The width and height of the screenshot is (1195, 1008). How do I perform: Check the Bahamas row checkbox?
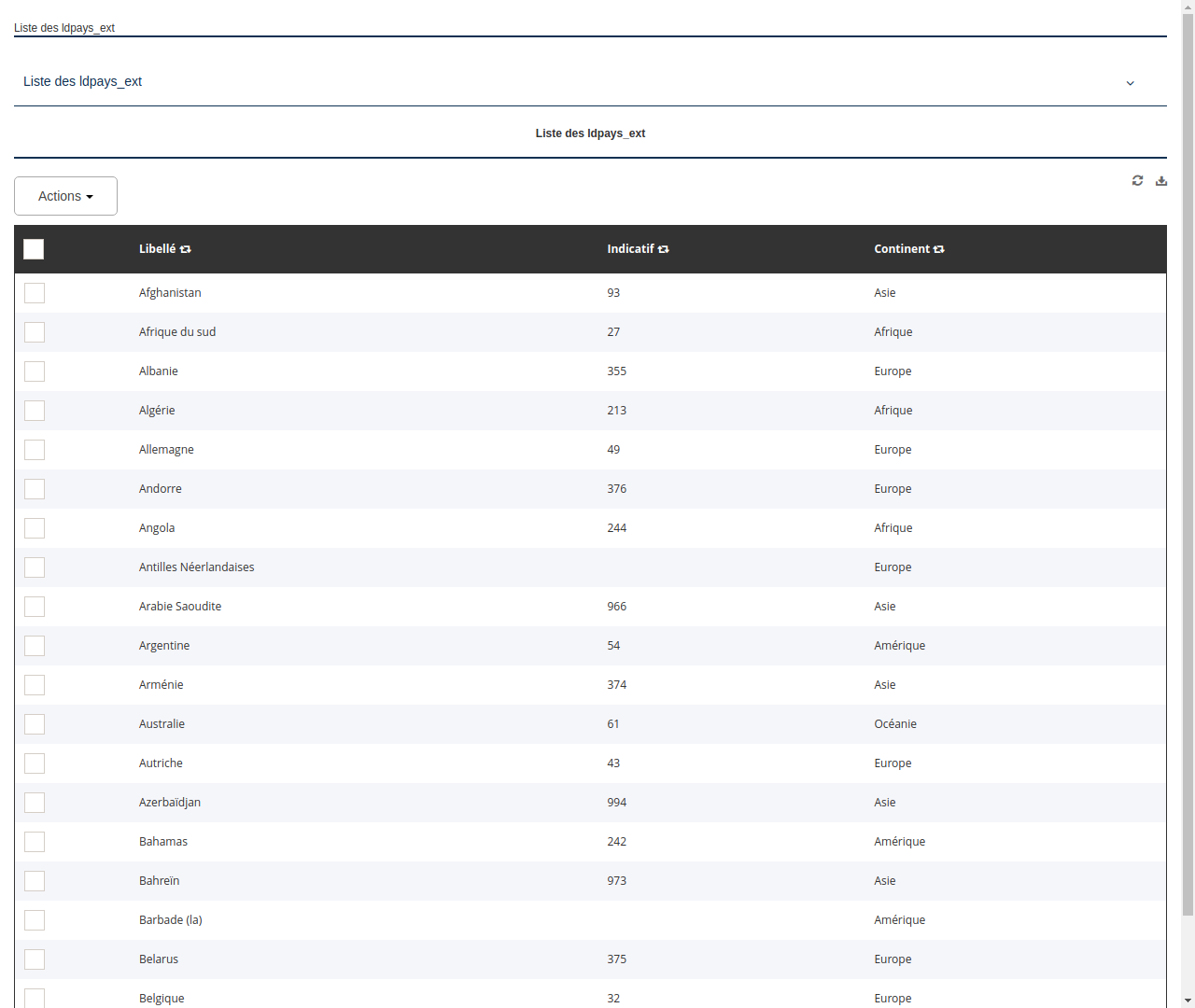point(34,841)
